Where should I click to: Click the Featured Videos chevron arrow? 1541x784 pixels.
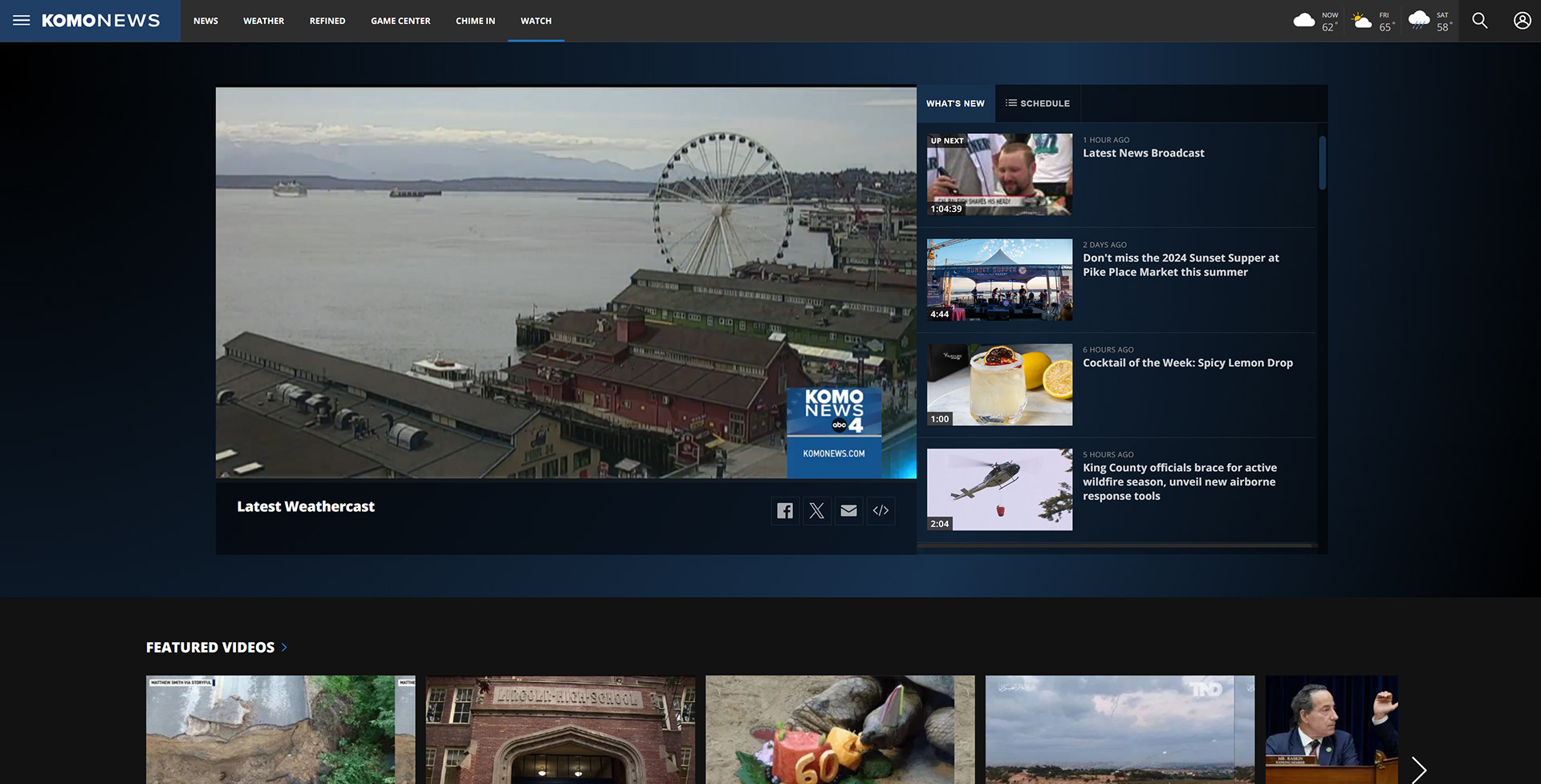tap(284, 648)
